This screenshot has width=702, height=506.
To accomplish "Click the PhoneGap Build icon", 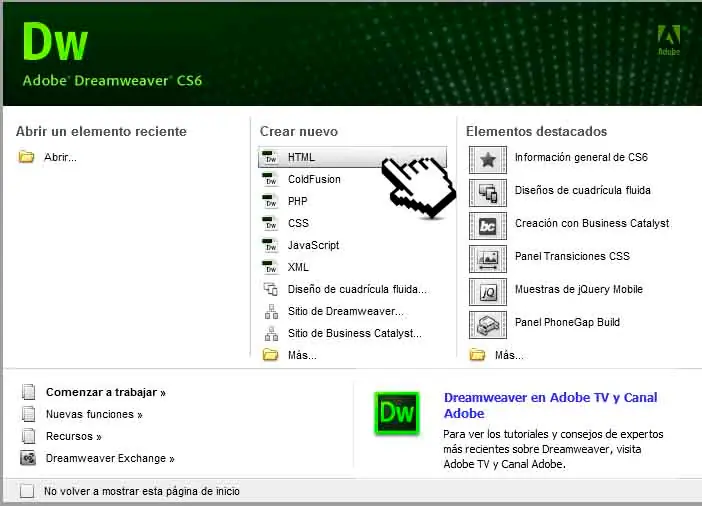I will click(488, 325).
